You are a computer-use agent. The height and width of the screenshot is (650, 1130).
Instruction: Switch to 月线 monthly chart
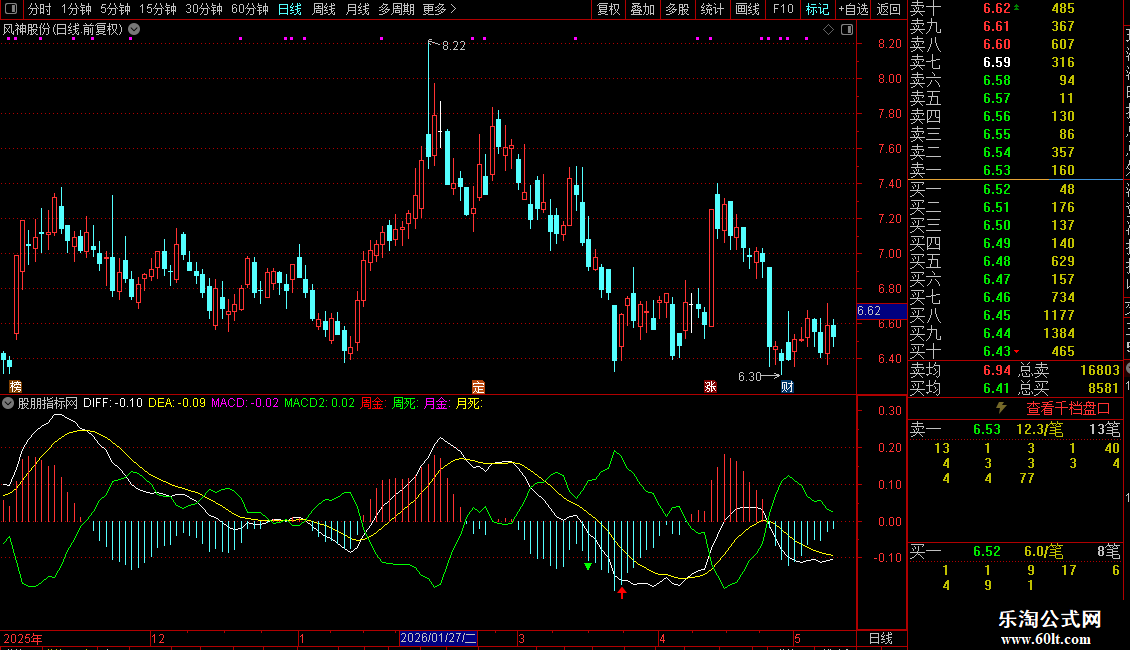[x=357, y=9]
